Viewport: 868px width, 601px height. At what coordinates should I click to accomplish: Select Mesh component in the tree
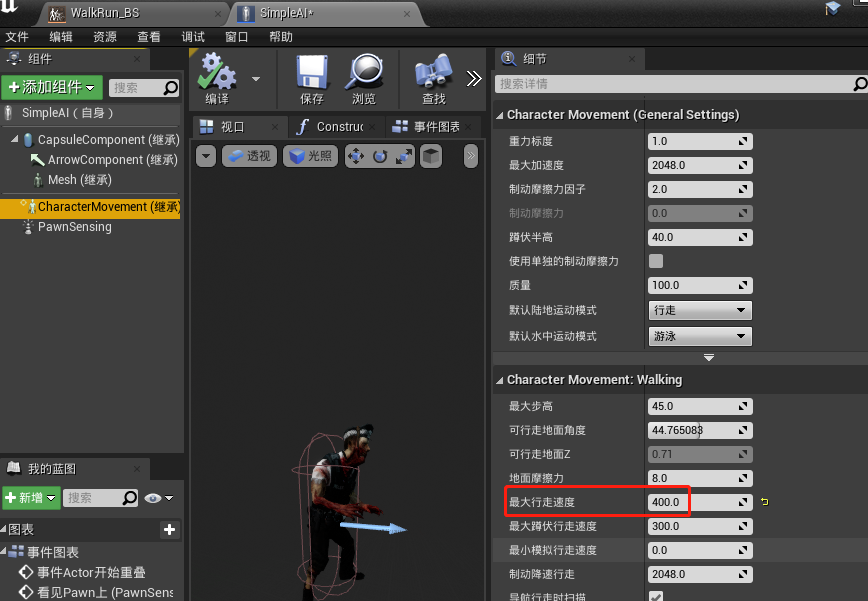pyautogui.click(x=80, y=180)
